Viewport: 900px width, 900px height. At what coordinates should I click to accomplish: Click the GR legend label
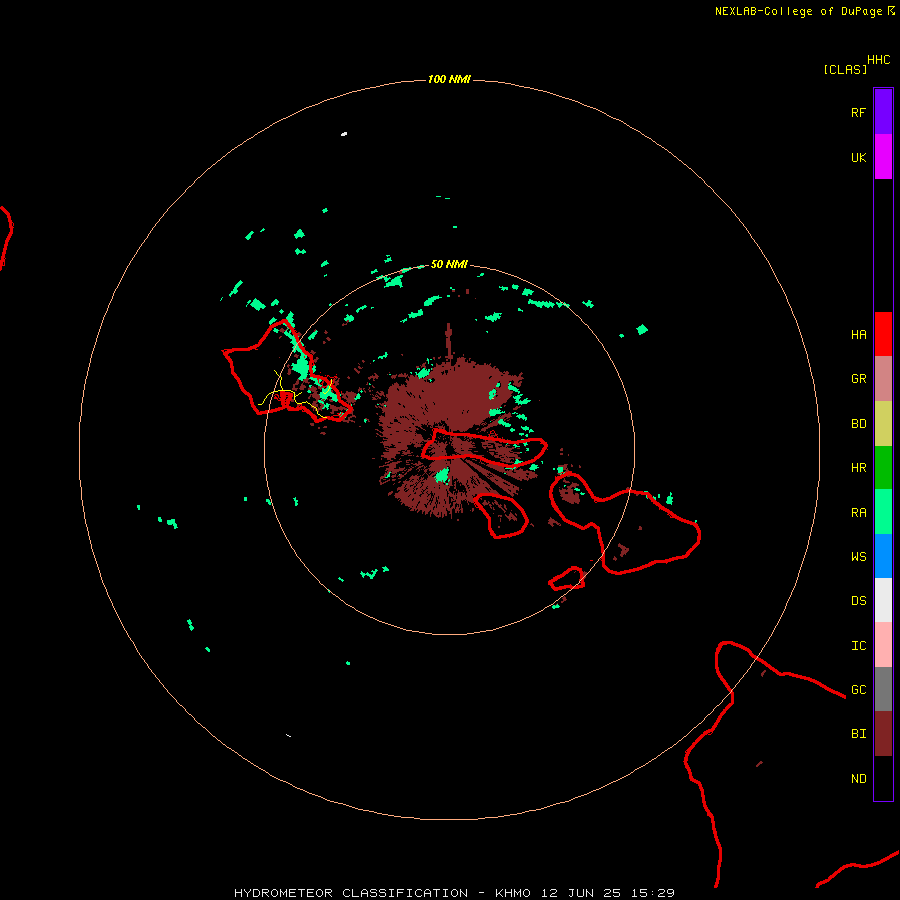pos(859,379)
